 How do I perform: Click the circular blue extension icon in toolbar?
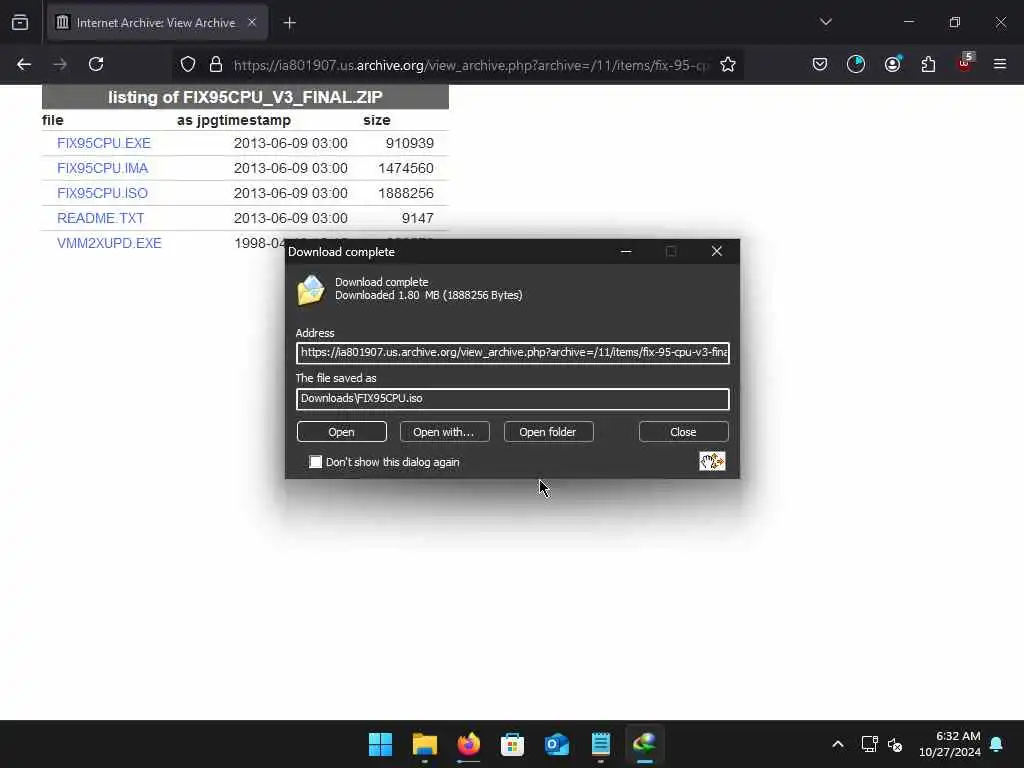click(856, 64)
